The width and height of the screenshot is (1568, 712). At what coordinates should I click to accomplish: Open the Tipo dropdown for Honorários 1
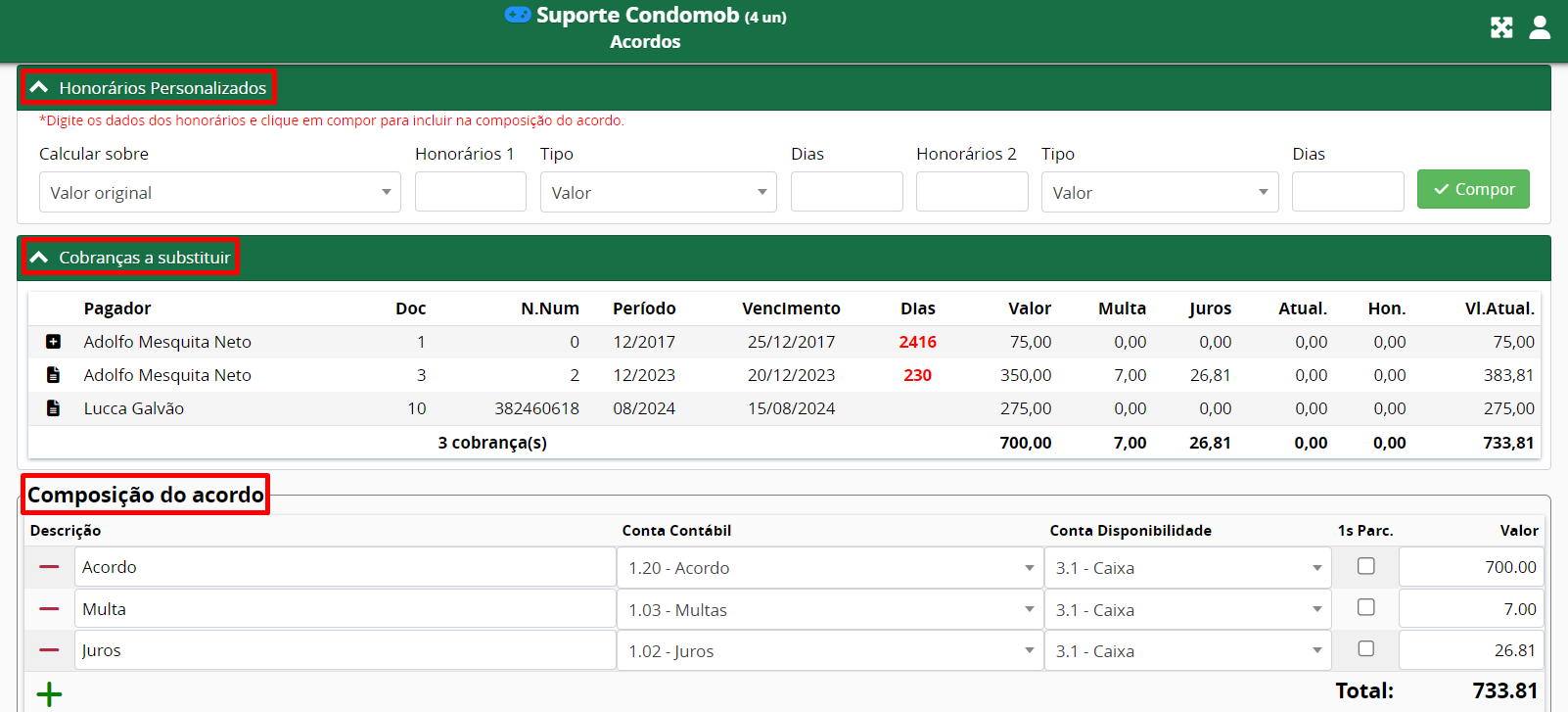(x=658, y=192)
